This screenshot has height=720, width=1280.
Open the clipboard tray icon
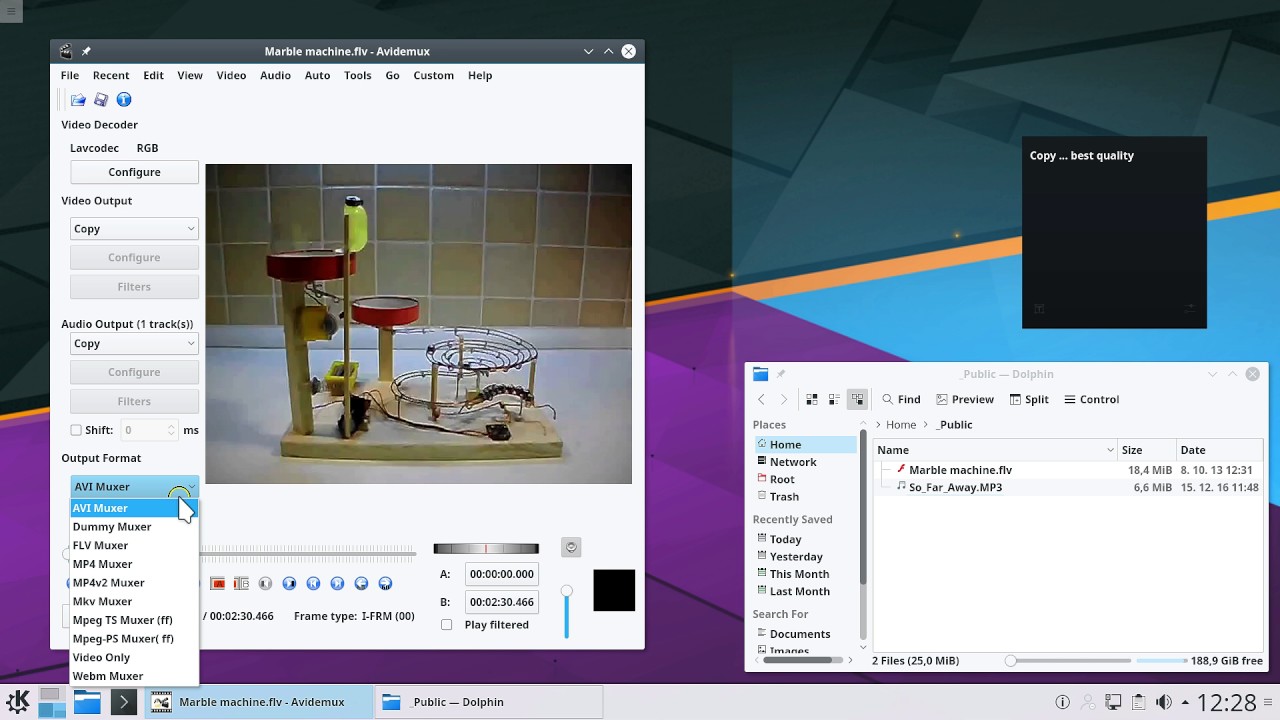(x=1138, y=702)
